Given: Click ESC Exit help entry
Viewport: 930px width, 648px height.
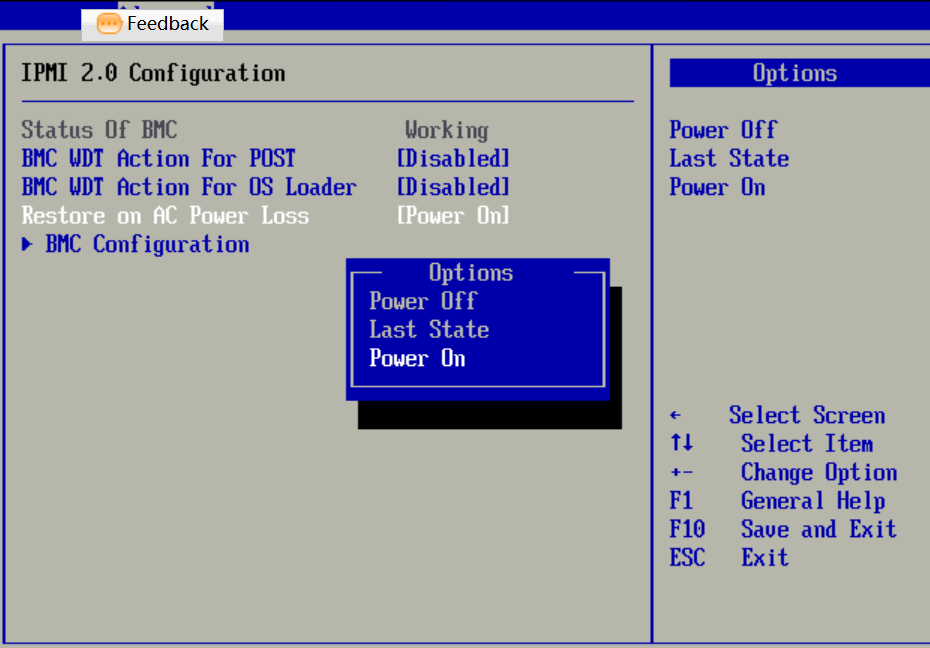Looking at the screenshot, I should (x=729, y=558).
